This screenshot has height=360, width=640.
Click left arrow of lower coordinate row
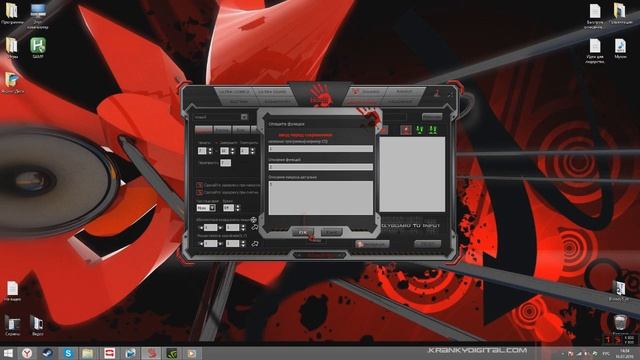click(x=201, y=244)
